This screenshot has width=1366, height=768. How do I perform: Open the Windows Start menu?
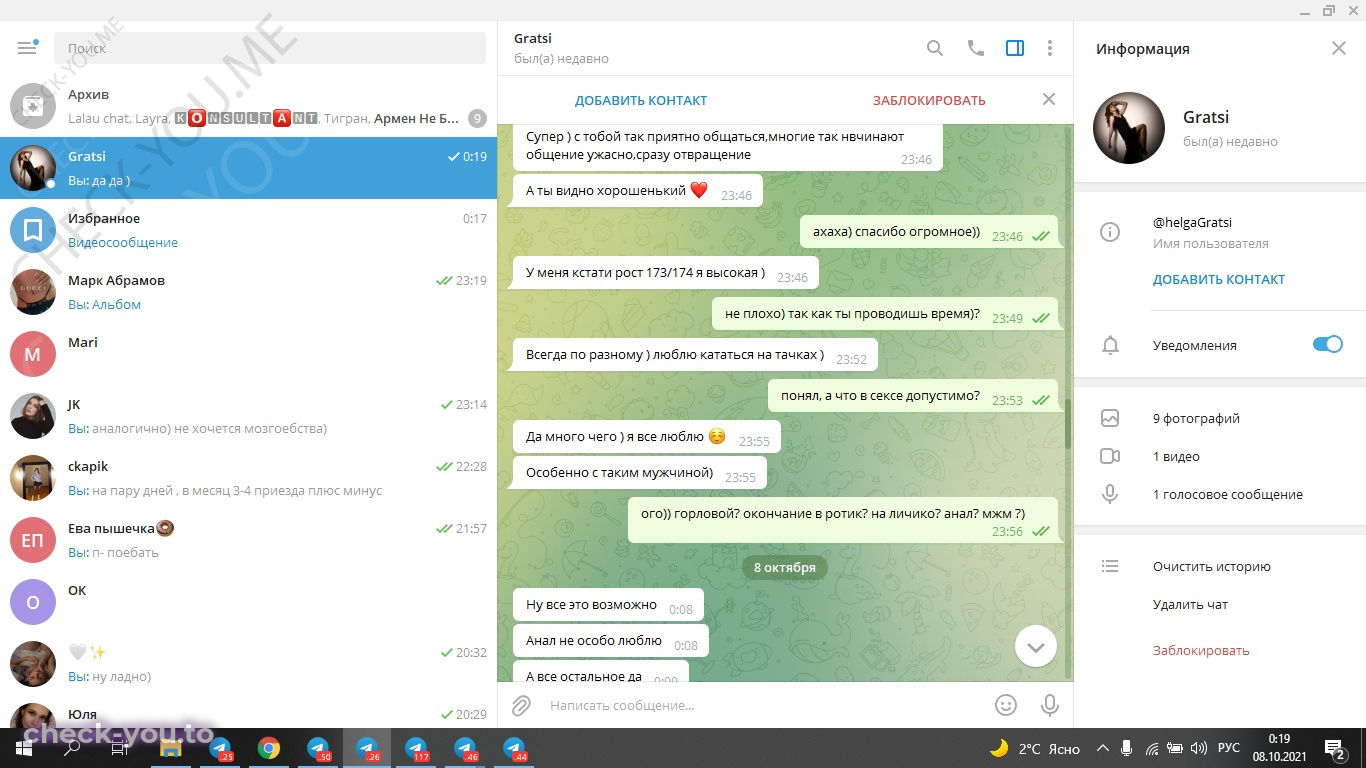point(24,748)
